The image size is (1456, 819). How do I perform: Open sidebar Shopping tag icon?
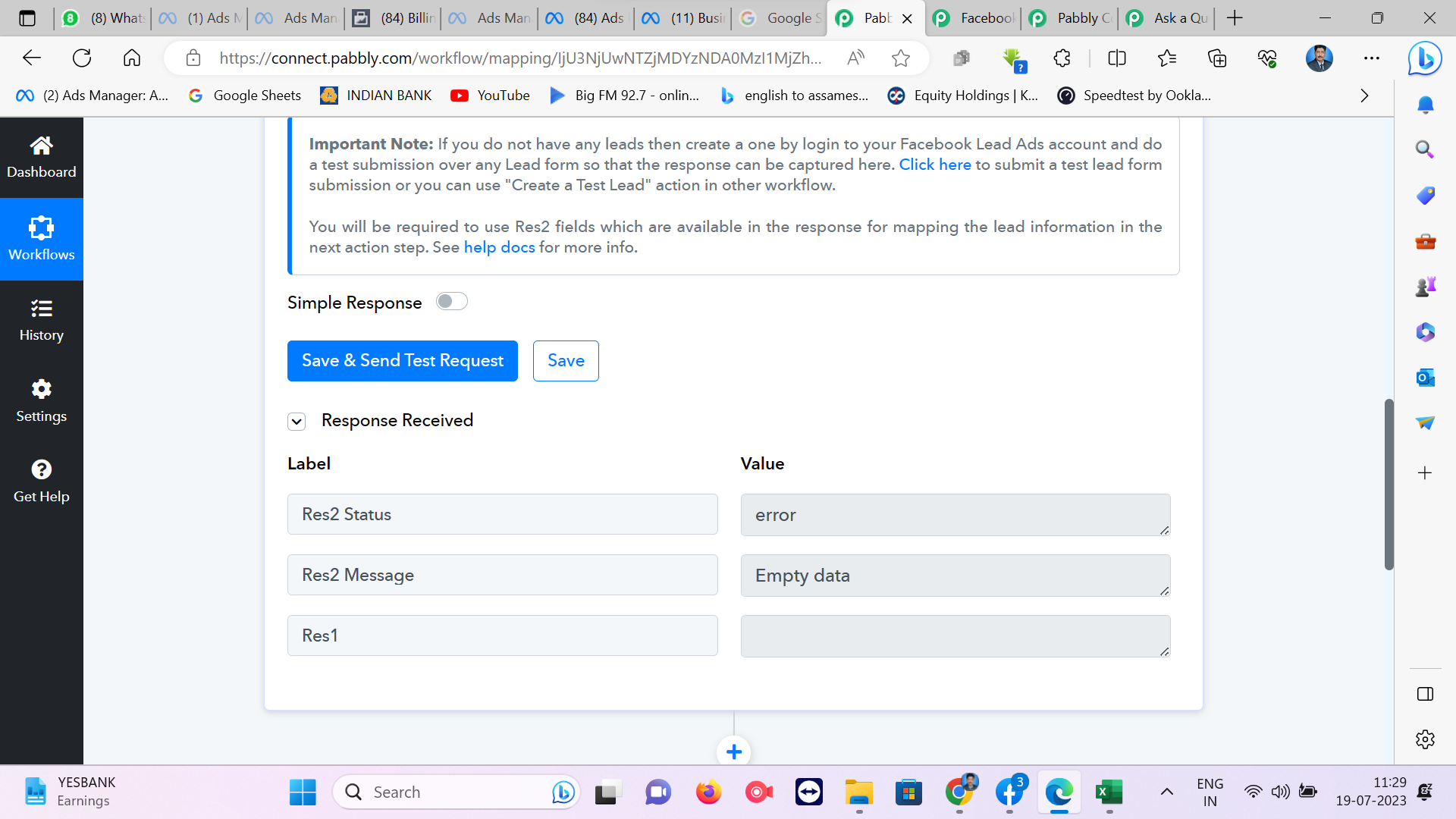coord(1425,196)
